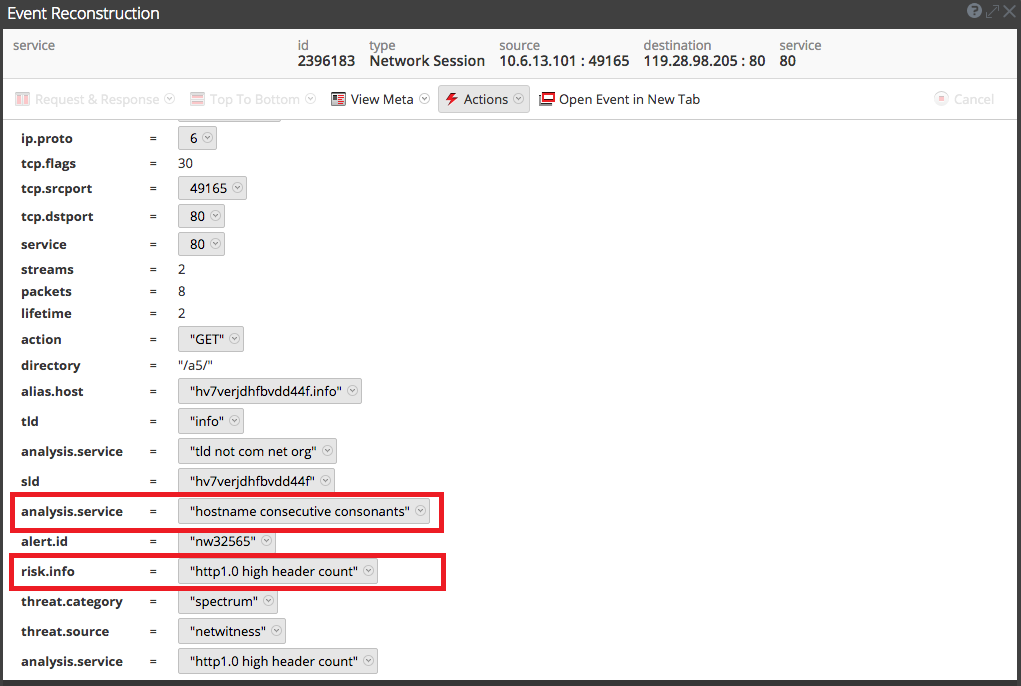Click the View Meta icon
Viewport: 1021px width, 686px height.
(x=338, y=99)
